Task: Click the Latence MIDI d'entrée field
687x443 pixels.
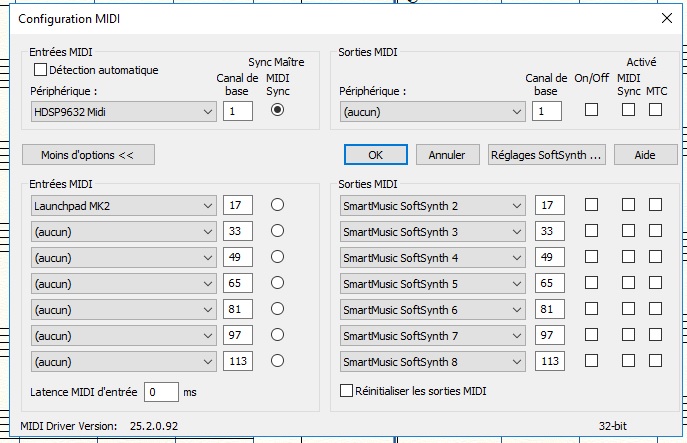Action: click(161, 392)
